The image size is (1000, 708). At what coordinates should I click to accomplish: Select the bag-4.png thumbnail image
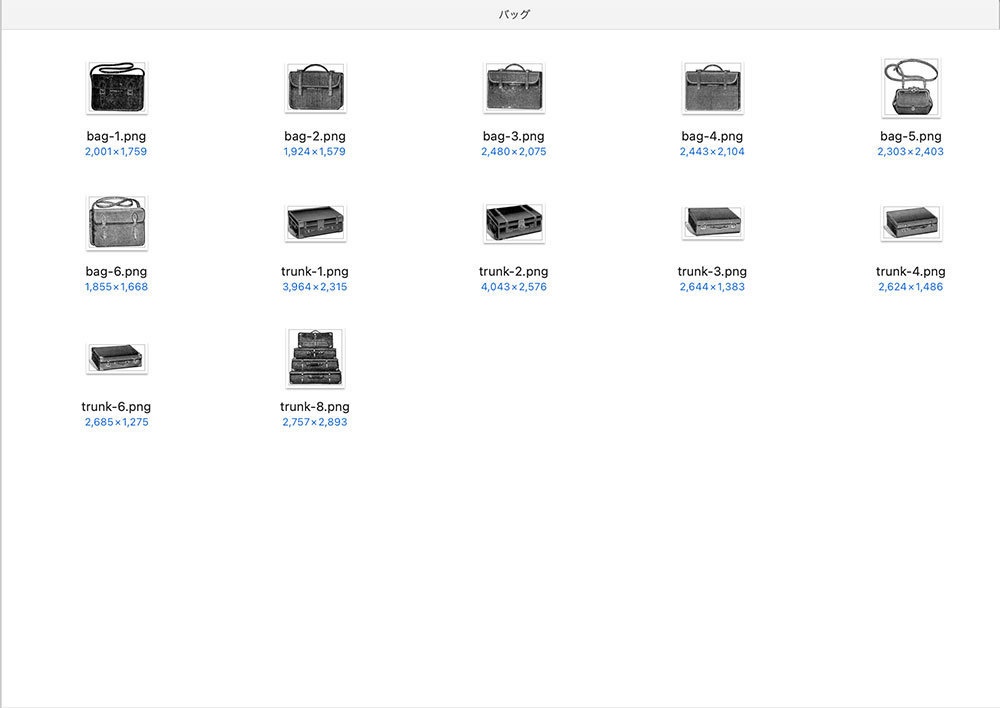tap(712, 88)
